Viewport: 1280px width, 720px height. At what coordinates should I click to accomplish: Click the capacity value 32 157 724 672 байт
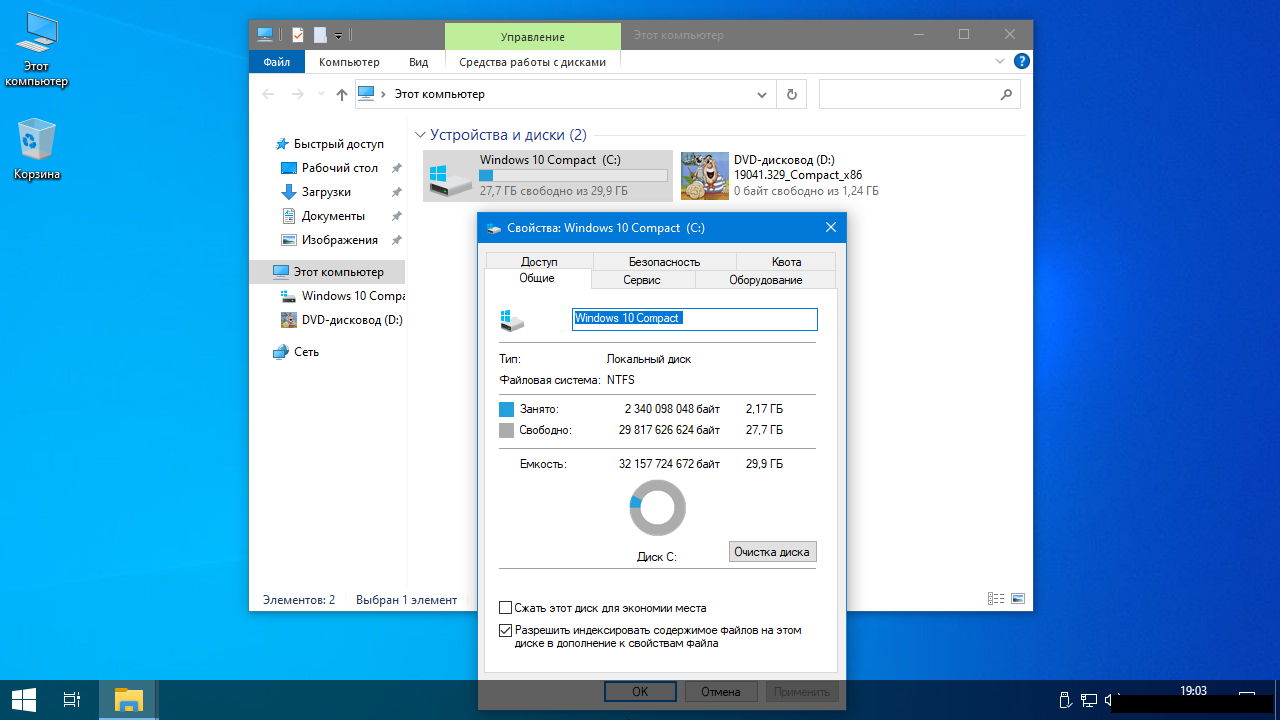669,464
